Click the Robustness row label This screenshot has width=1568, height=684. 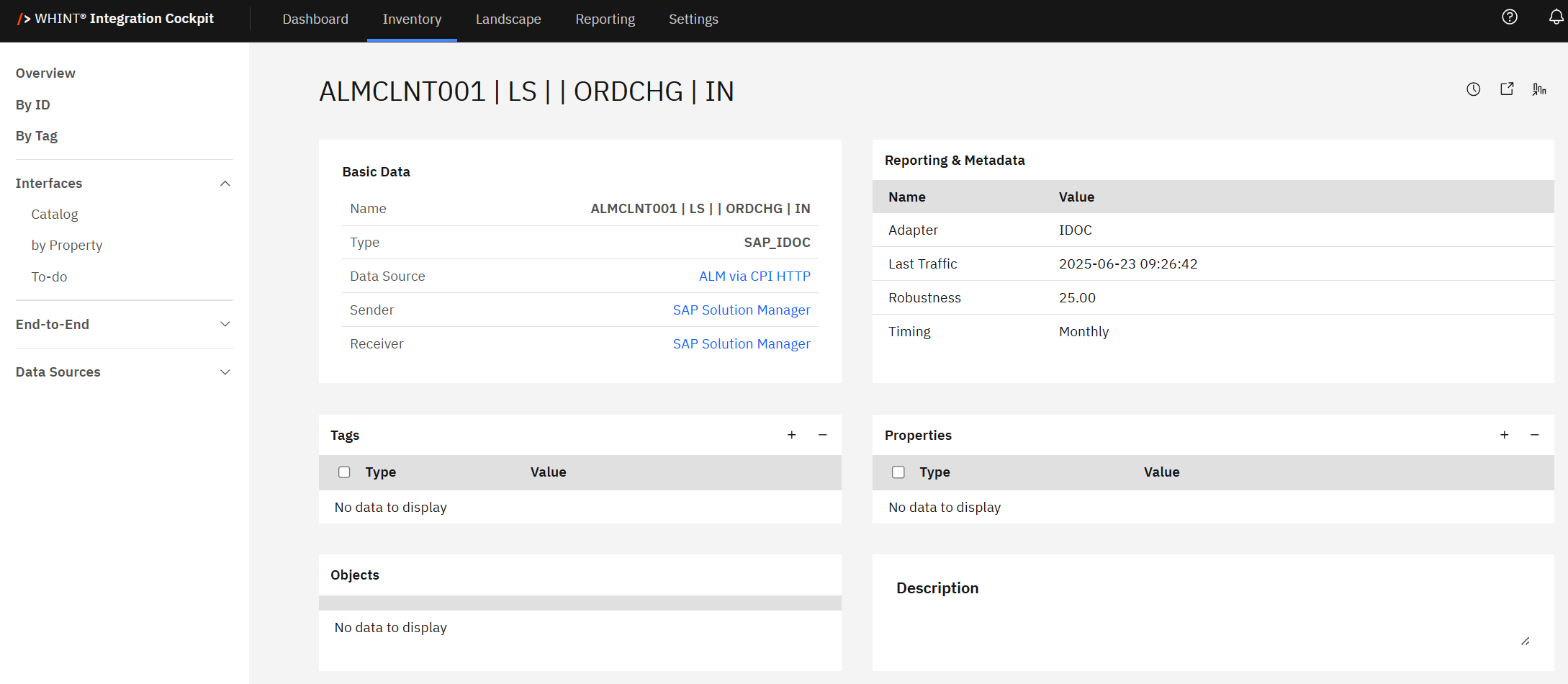click(924, 298)
